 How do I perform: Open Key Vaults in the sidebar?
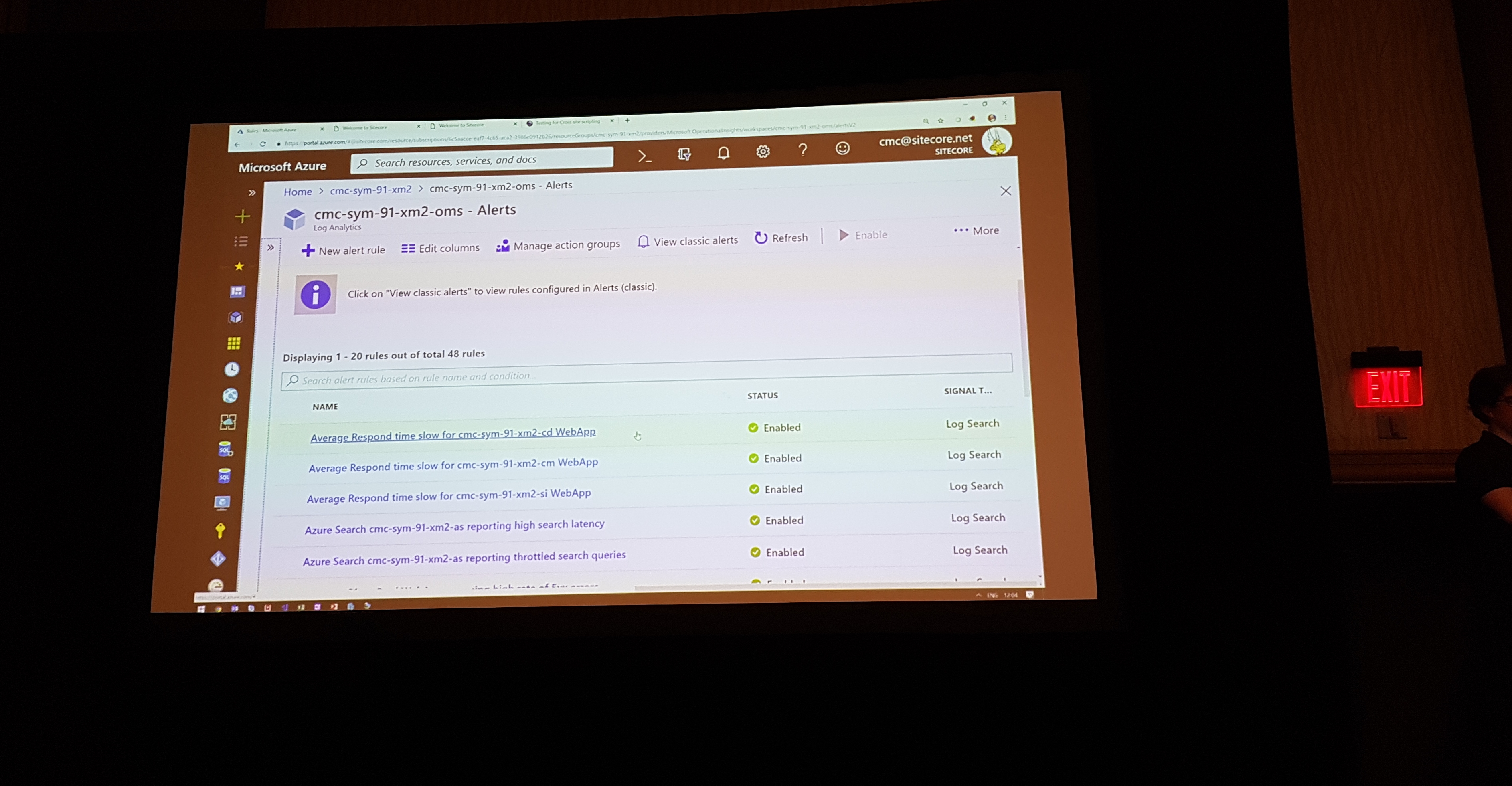pos(220,530)
